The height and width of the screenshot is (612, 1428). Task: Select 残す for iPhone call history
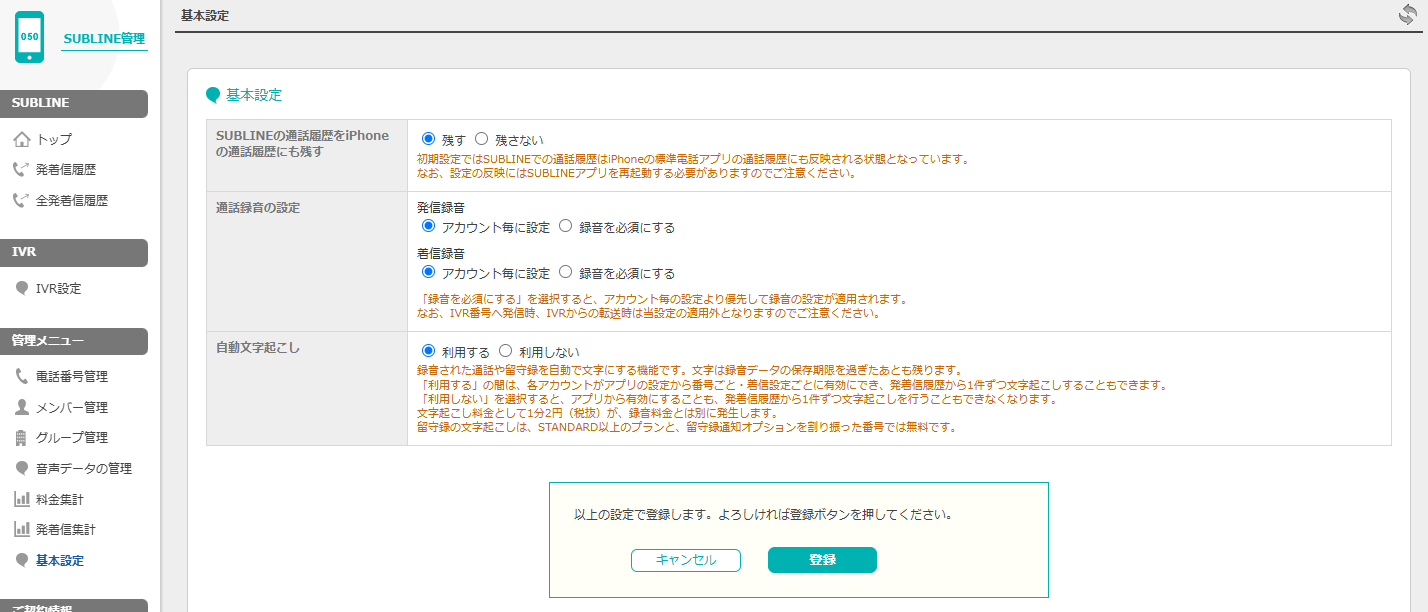pyautogui.click(x=429, y=139)
